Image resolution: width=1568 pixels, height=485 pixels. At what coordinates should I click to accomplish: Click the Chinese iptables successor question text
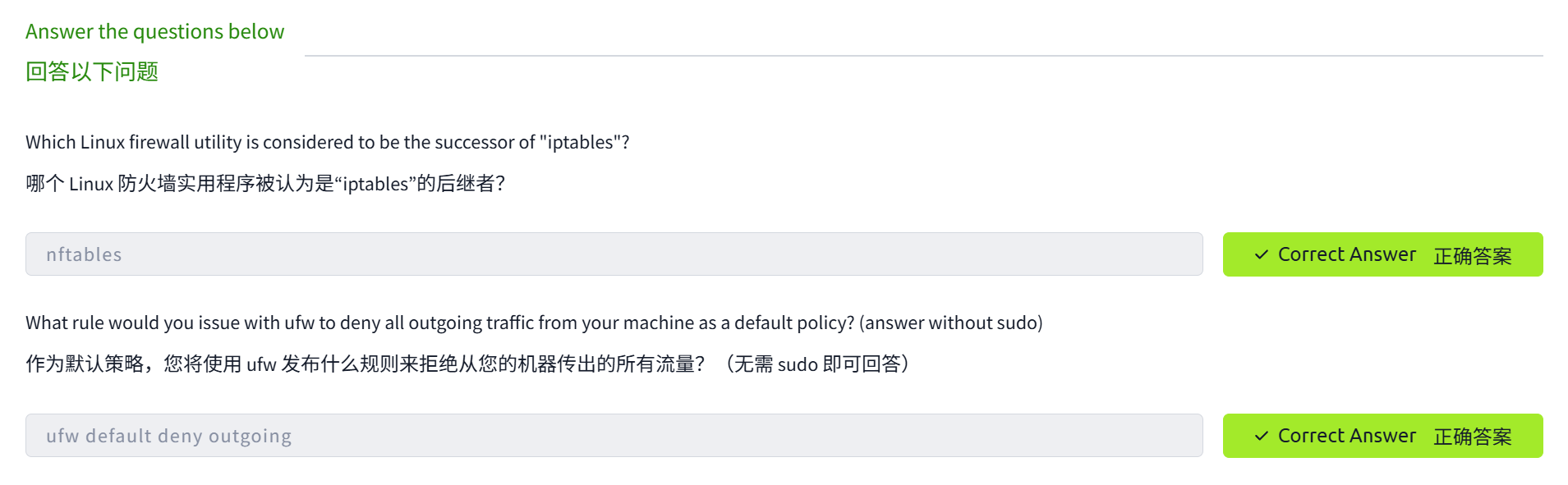pos(264,184)
